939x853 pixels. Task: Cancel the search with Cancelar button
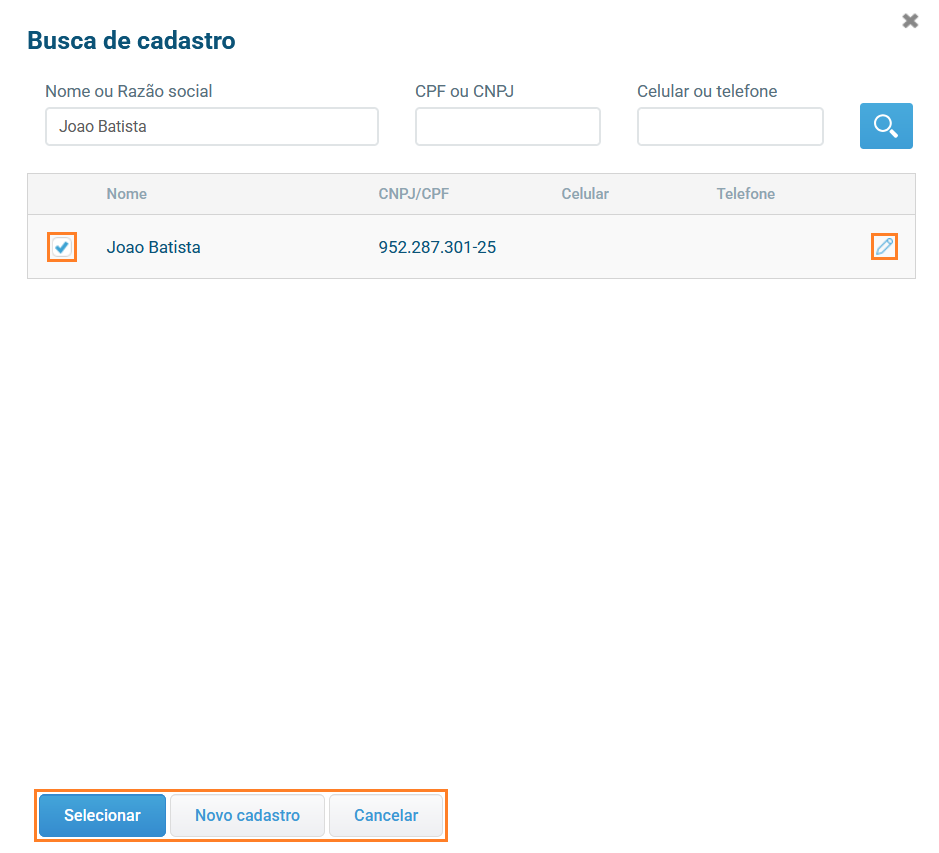click(x=386, y=815)
